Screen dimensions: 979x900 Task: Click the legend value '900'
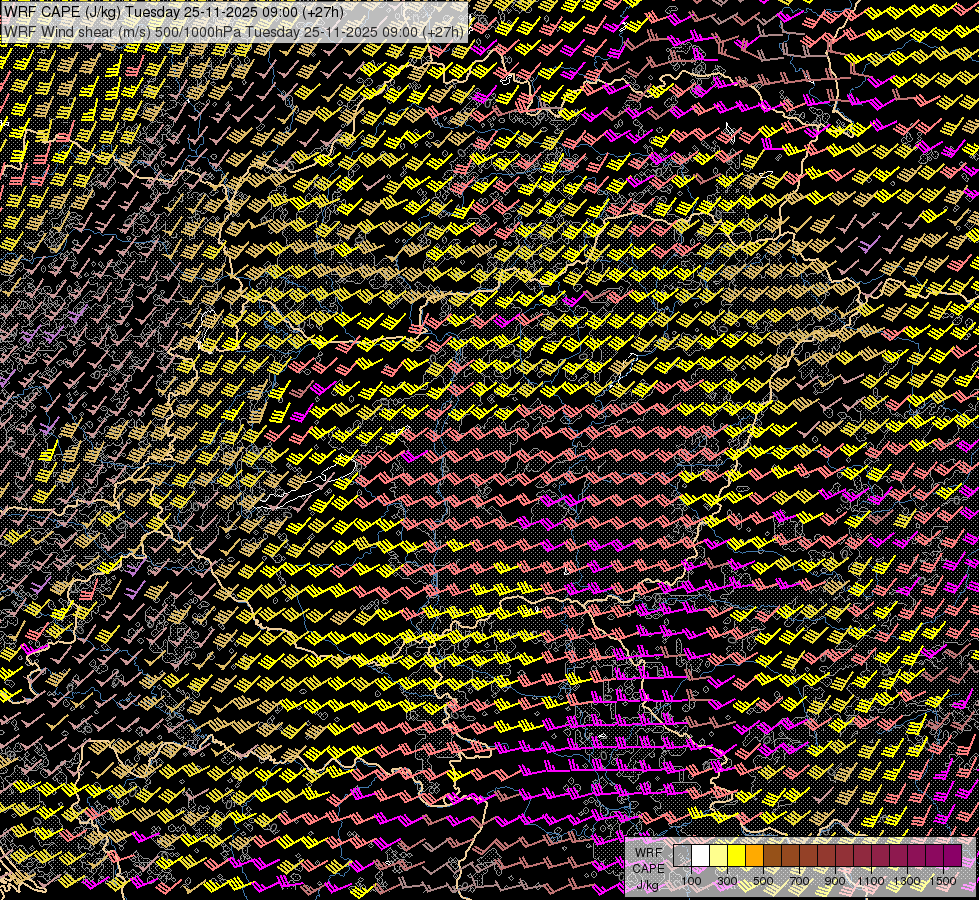tap(835, 881)
